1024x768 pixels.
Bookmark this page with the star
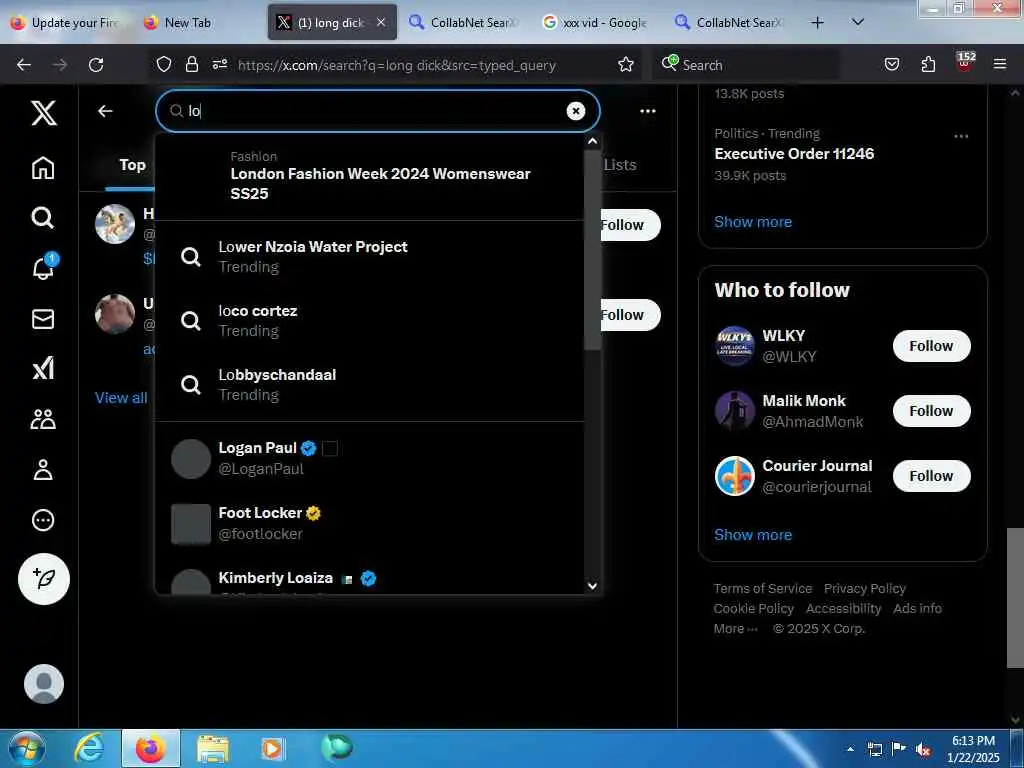point(626,65)
